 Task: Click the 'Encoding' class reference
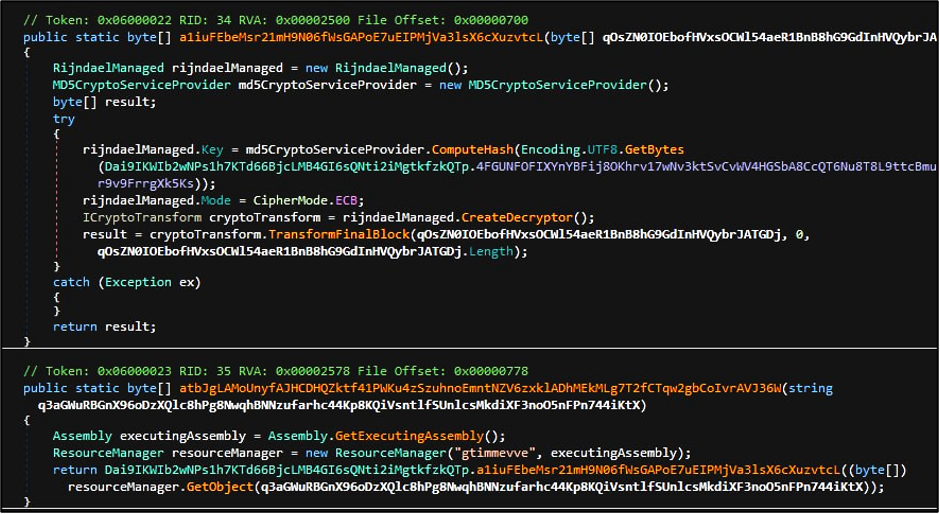[550, 149]
